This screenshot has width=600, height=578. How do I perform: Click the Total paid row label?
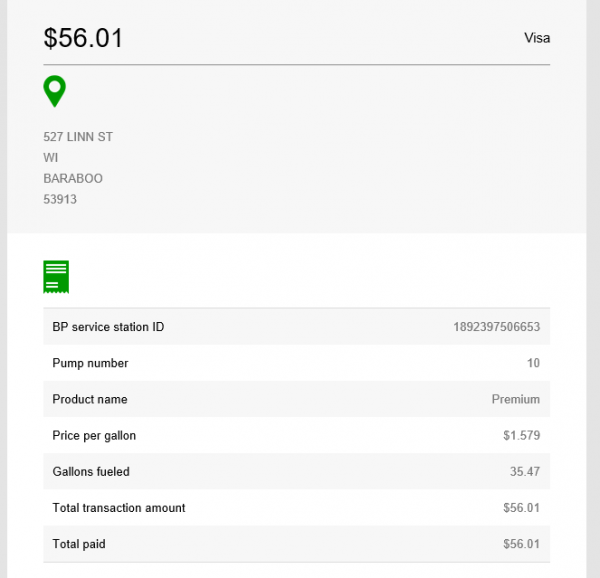point(79,544)
